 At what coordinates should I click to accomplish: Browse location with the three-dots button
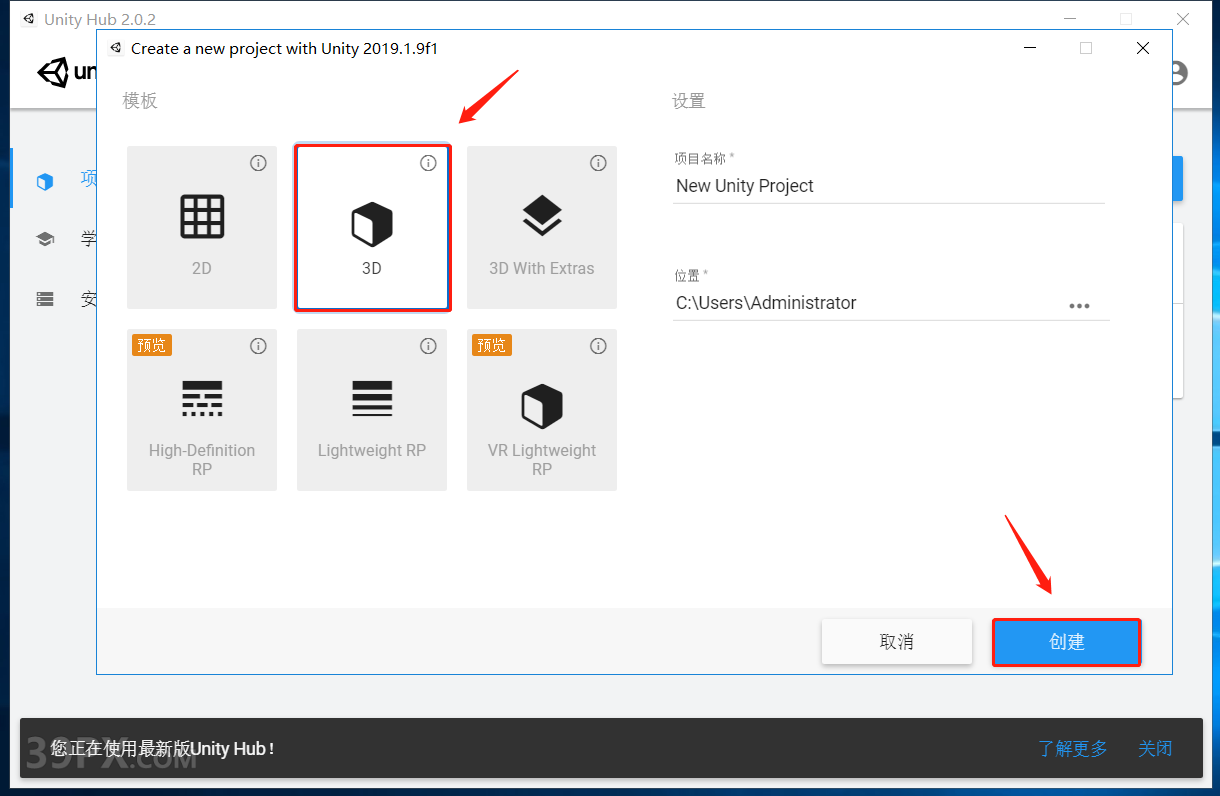tap(1079, 306)
